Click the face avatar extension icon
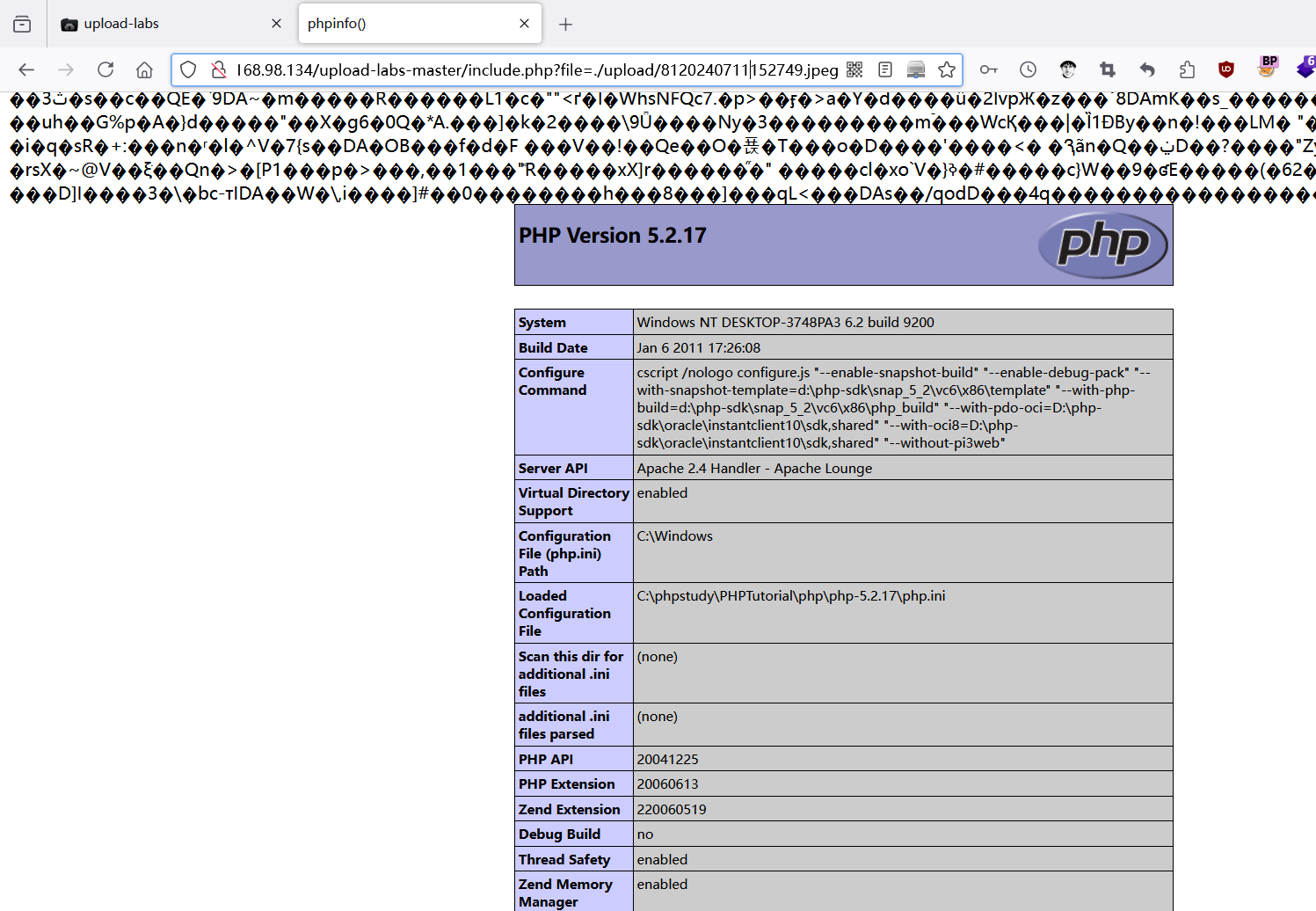Screen dimensions: 1316x911 1068,69
